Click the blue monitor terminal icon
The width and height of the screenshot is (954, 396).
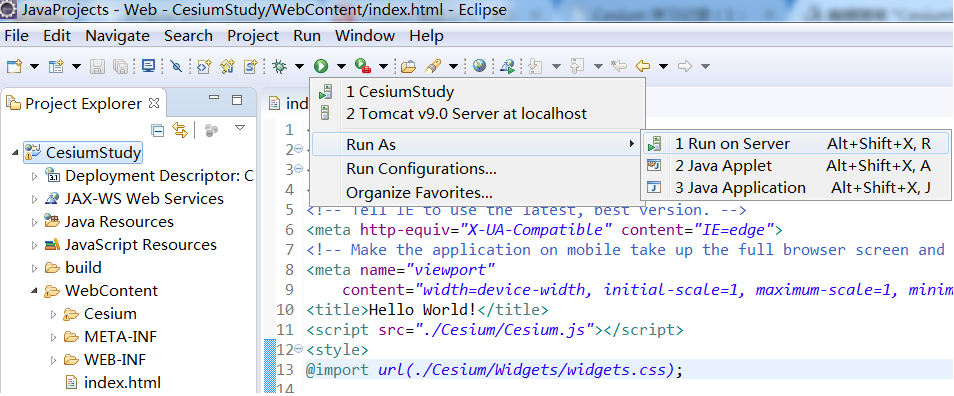pyautogui.click(x=148, y=66)
